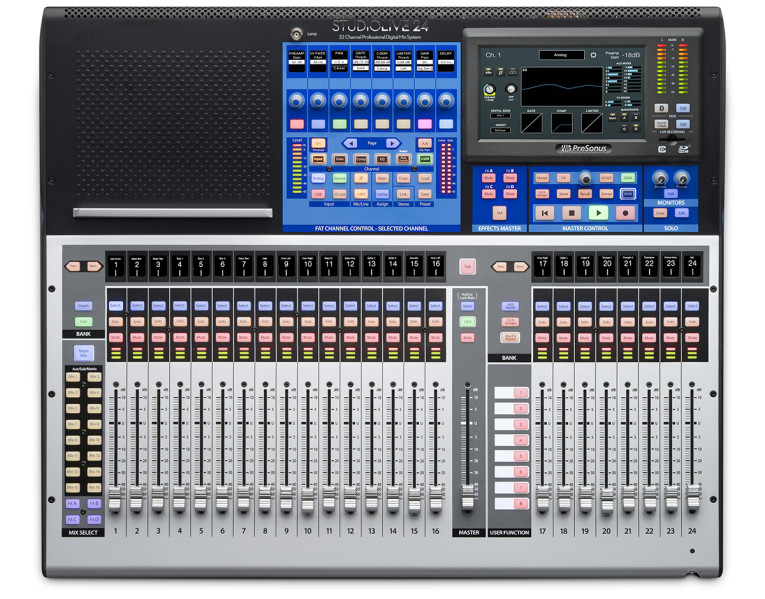Image resolution: width=765 pixels, height=599 pixels.
Task: Select the Main Mix button
Action: [83, 352]
